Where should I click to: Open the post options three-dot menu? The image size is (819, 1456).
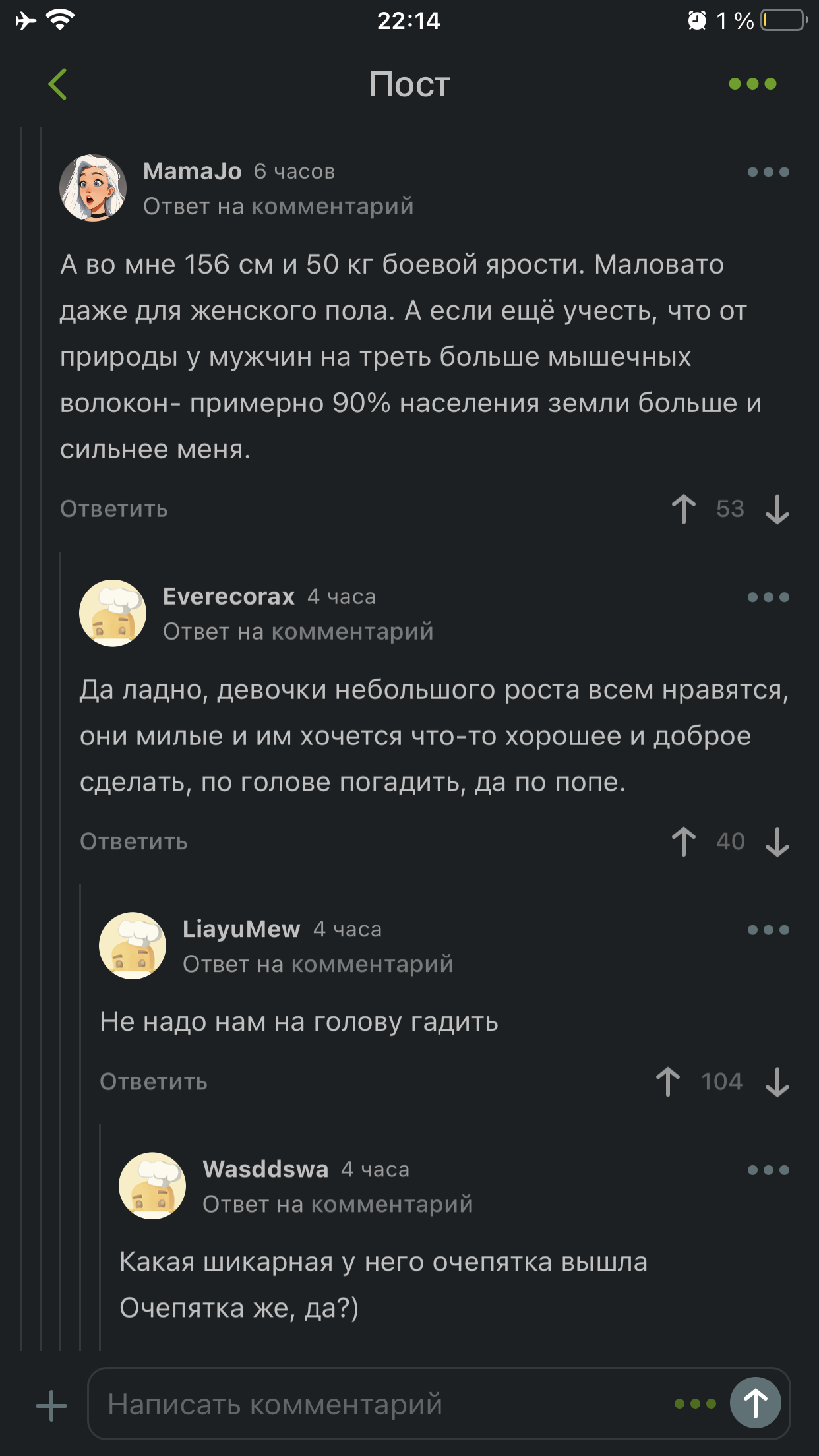752,84
